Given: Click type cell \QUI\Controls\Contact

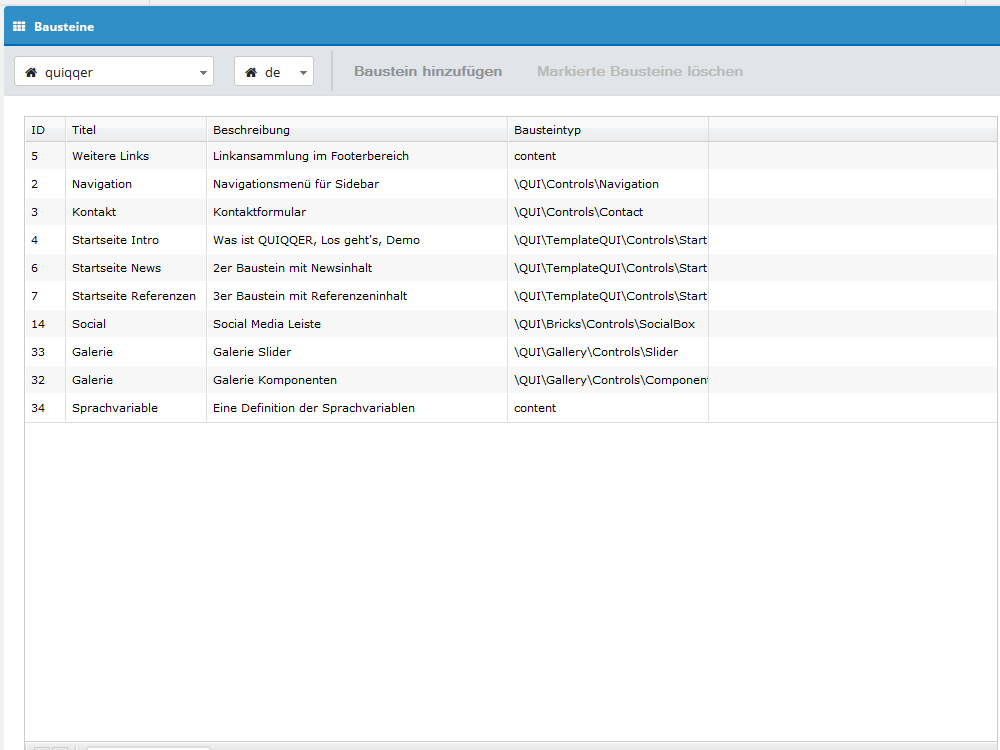Looking at the screenshot, I should point(608,212).
